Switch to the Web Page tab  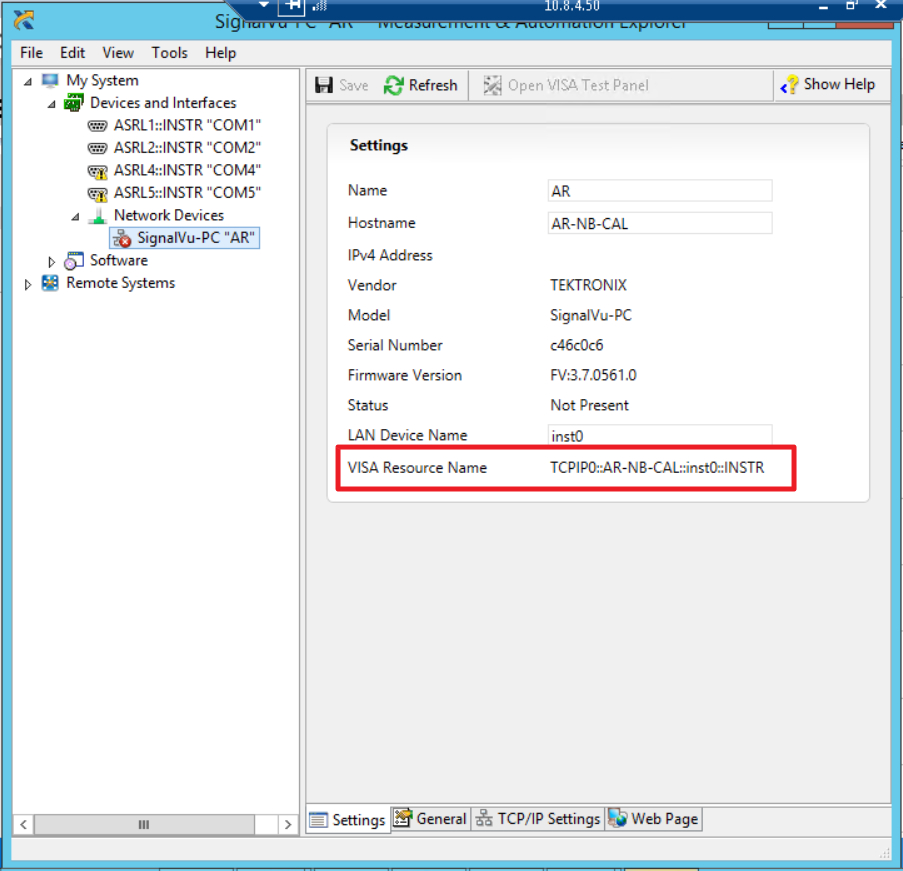click(x=654, y=819)
